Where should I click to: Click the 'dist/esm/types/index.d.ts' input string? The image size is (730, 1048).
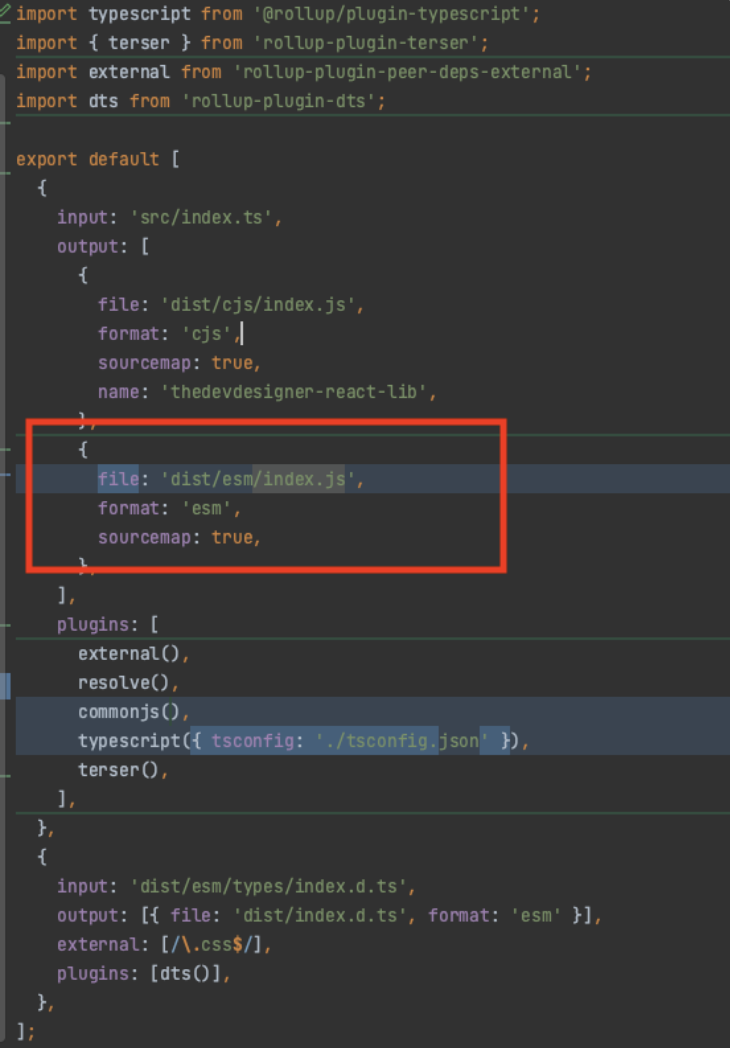pos(268,886)
